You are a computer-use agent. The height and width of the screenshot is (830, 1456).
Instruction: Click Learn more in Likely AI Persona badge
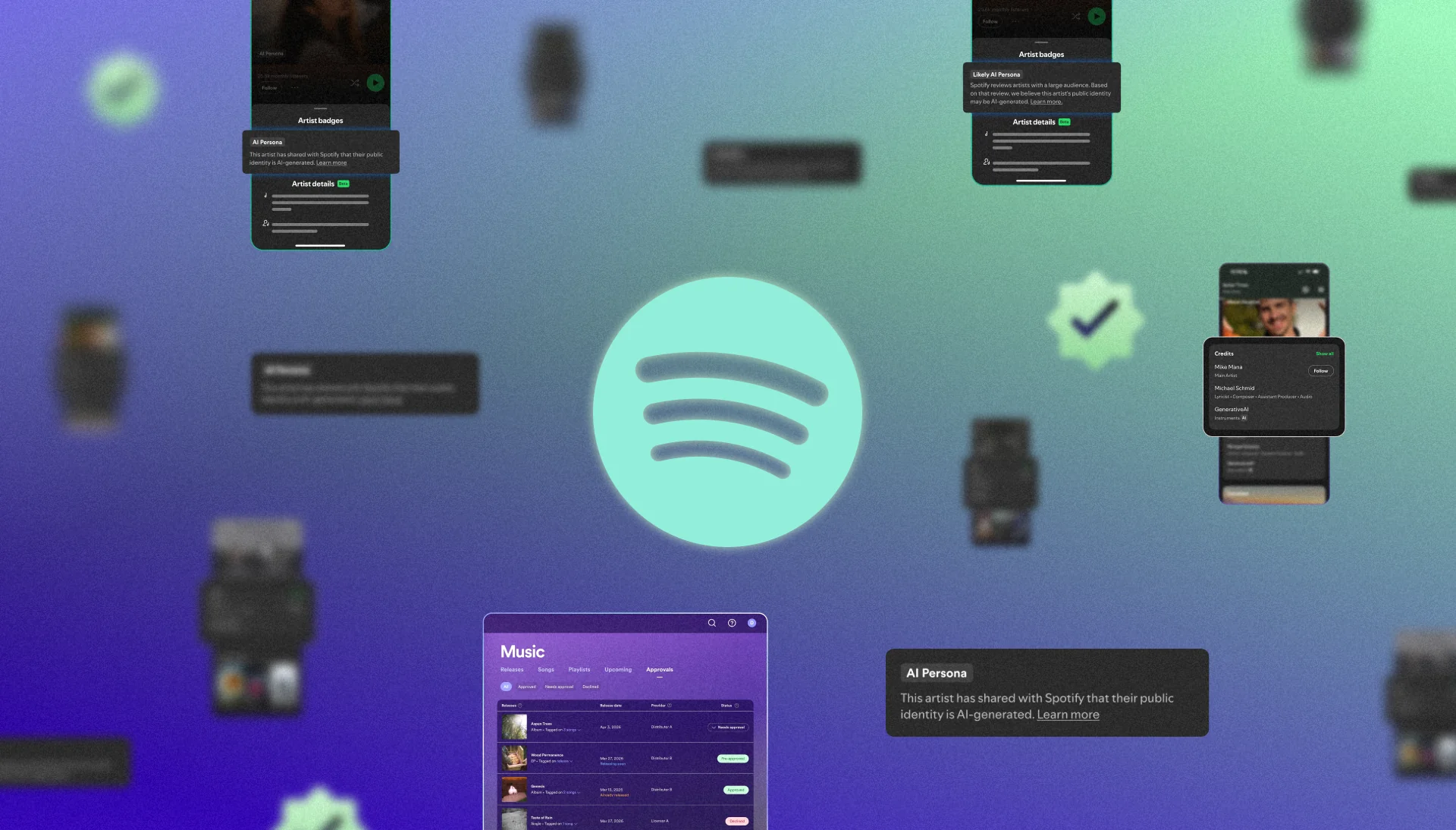tap(1046, 102)
